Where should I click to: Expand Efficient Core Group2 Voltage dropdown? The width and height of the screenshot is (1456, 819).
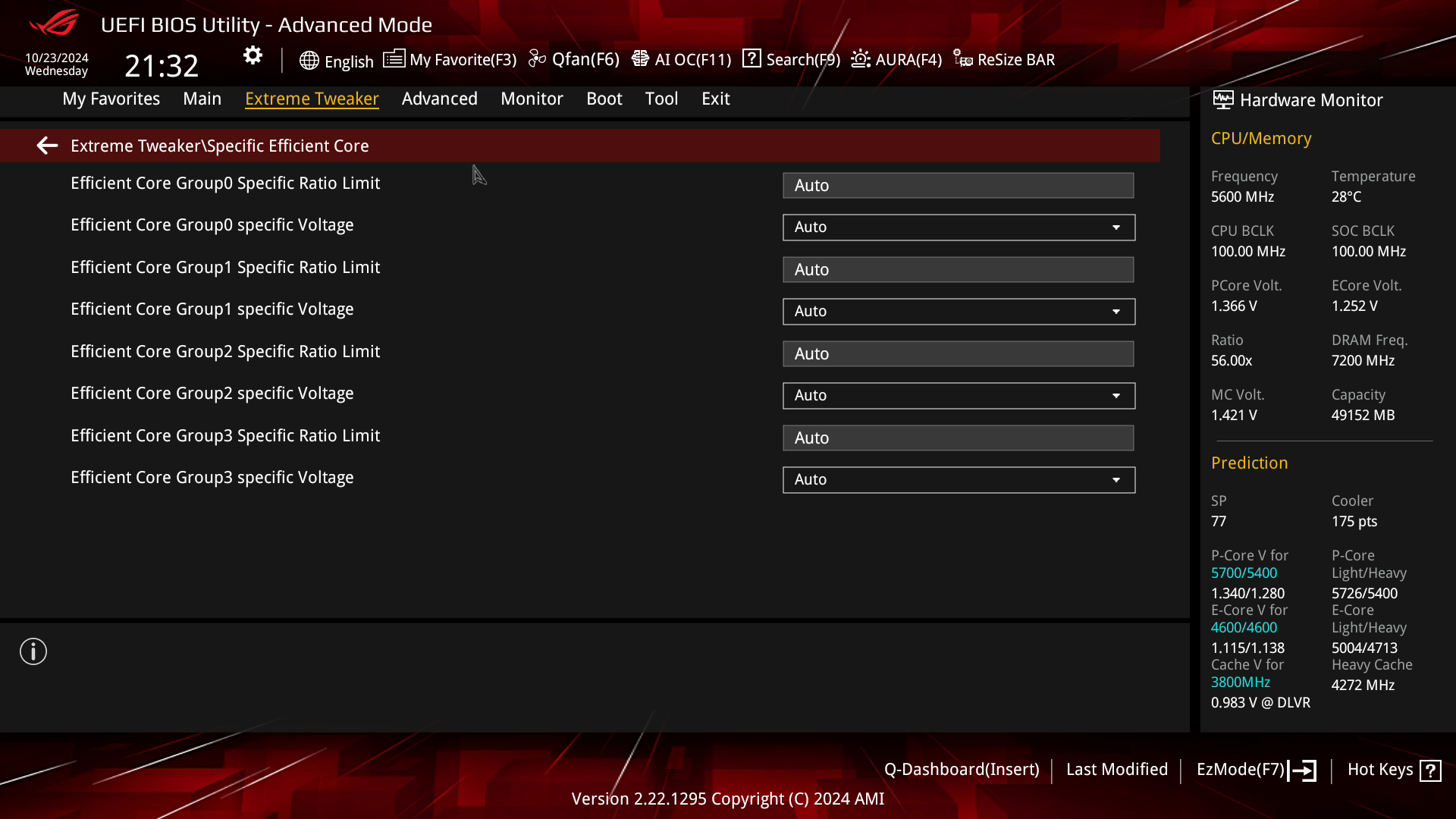1117,395
